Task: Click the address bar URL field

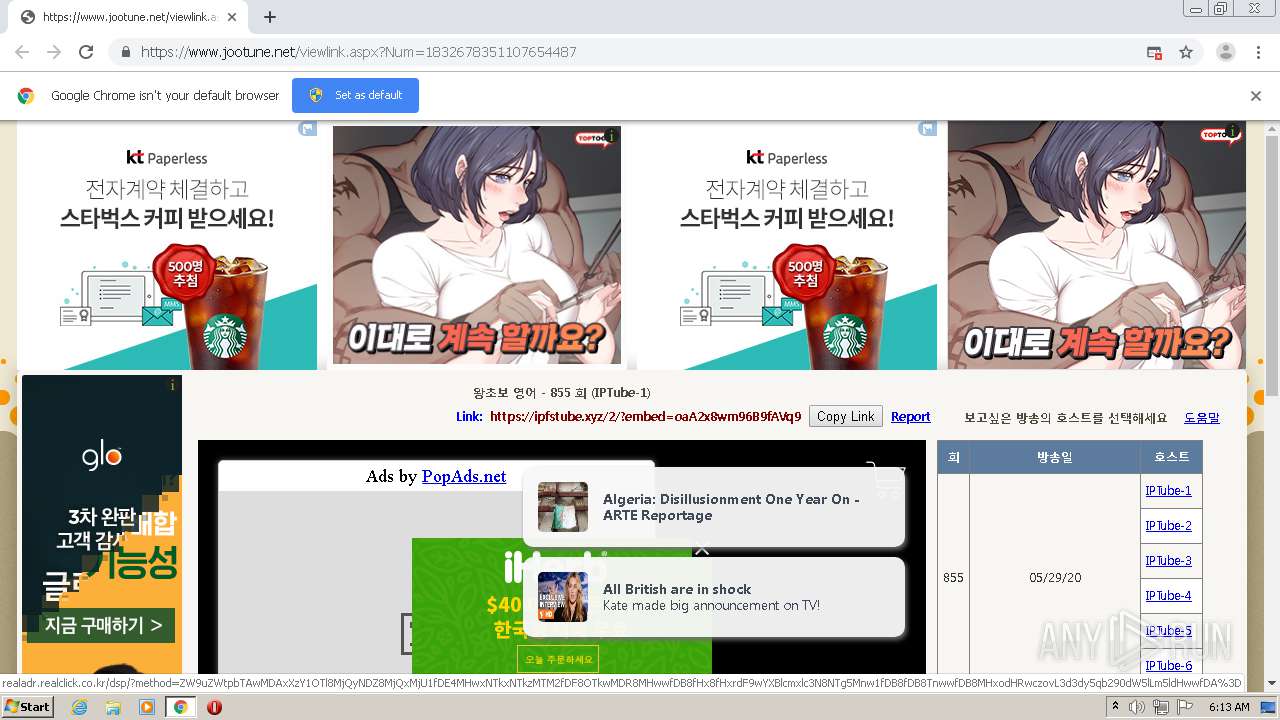Action: pyautogui.click(x=640, y=52)
